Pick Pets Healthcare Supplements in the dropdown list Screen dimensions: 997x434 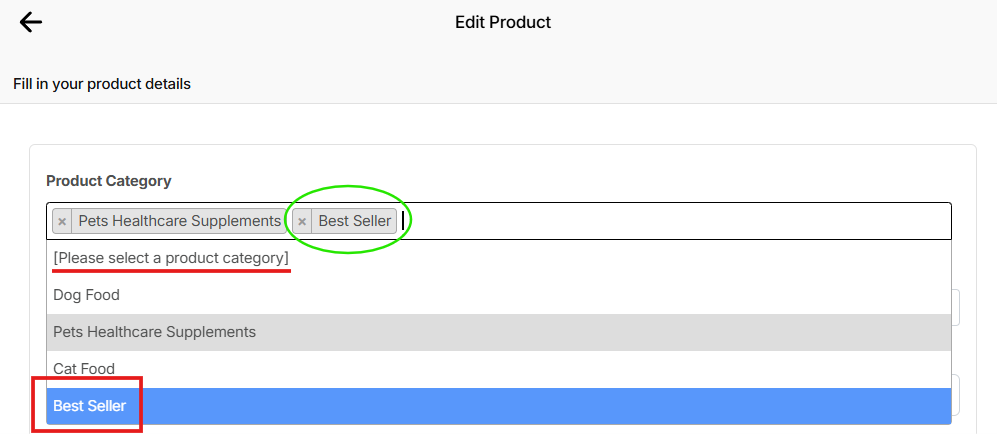point(155,332)
